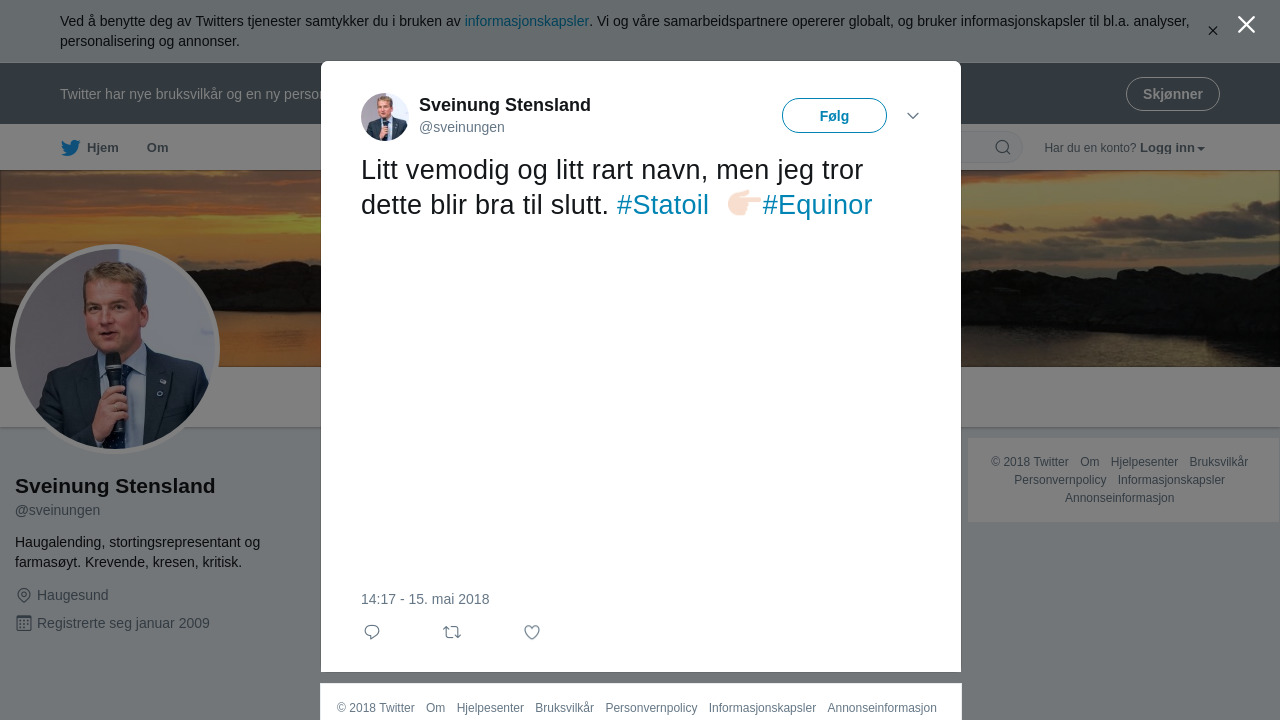The image size is (1280, 720).
Task: Close the tweet overlay with the large X
Action: click(x=1246, y=25)
